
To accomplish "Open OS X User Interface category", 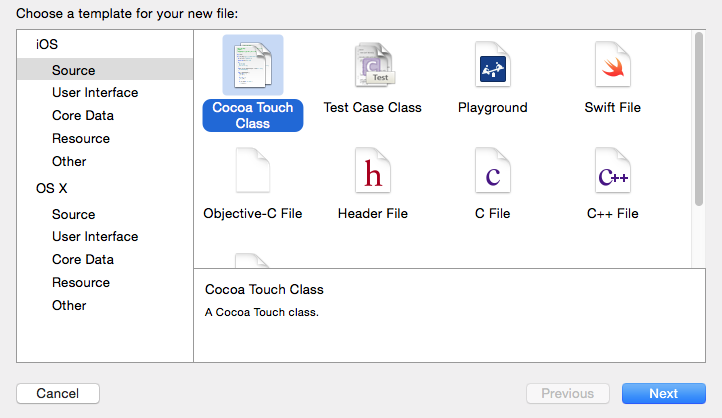I will click(x=95, y=237).
